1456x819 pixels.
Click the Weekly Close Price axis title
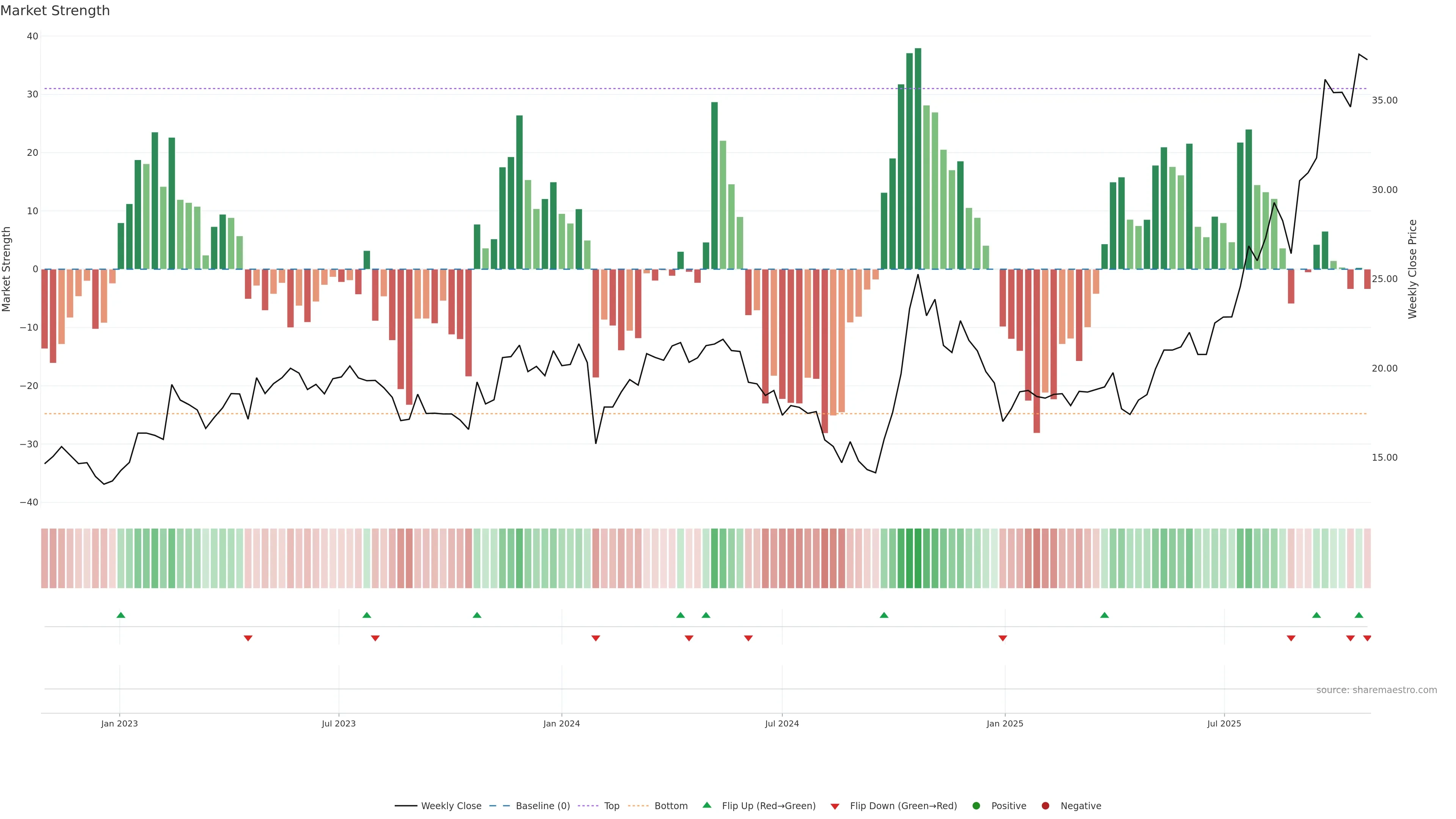tap(1412, 269)
